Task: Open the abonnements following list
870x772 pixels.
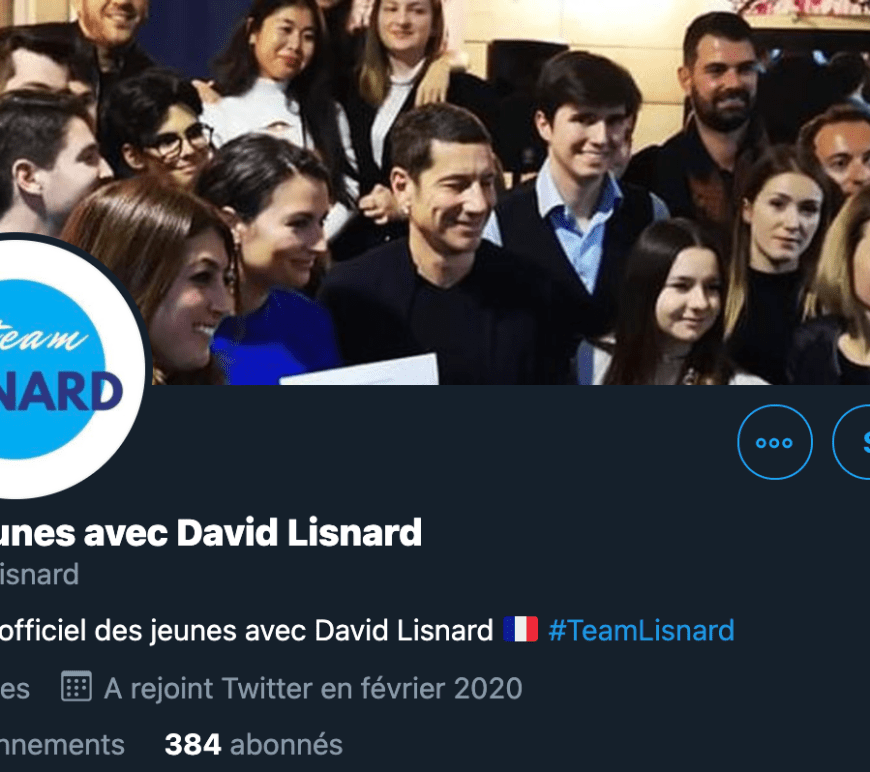Action: 62,744
